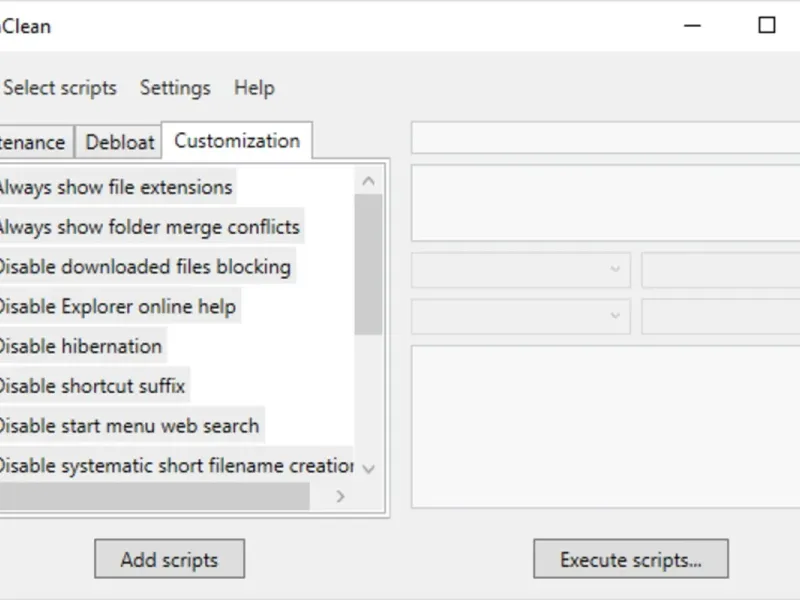Select Disable shortcut suffix script

point(92,386)
